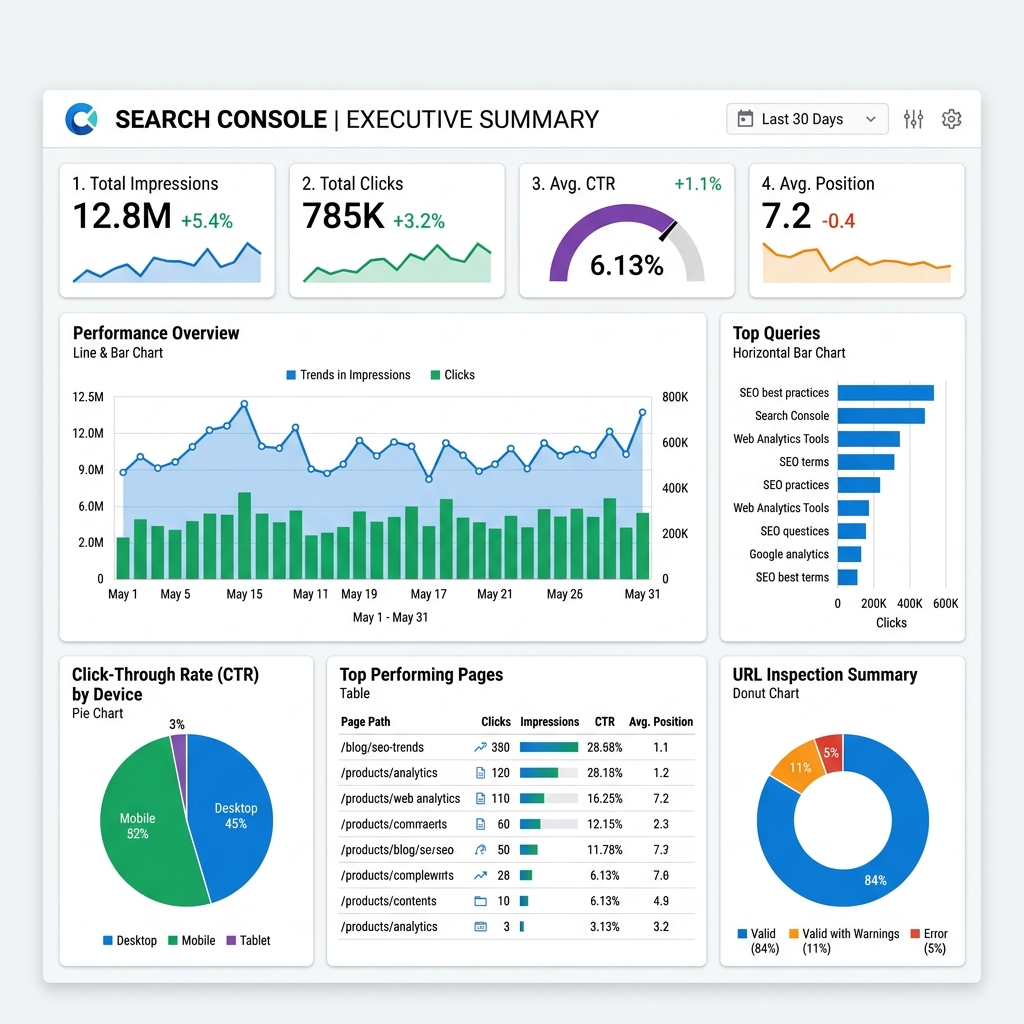Toggle the Clicks legend in Performance Overview

point(453,375)
